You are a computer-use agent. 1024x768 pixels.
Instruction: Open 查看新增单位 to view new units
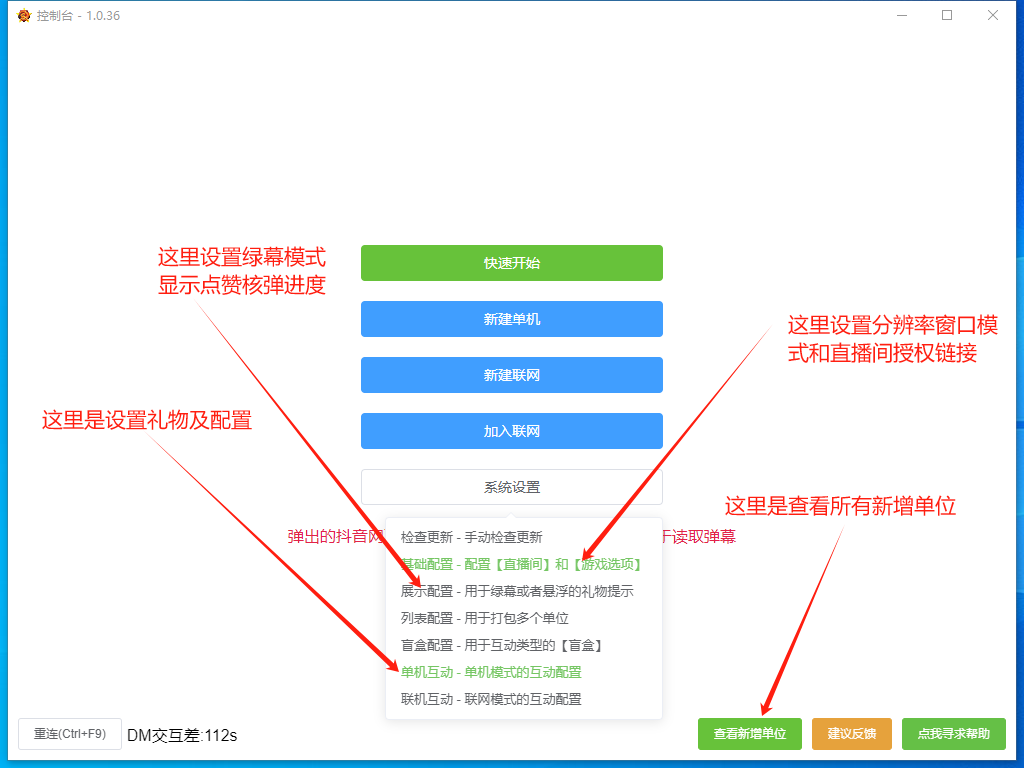750,733
